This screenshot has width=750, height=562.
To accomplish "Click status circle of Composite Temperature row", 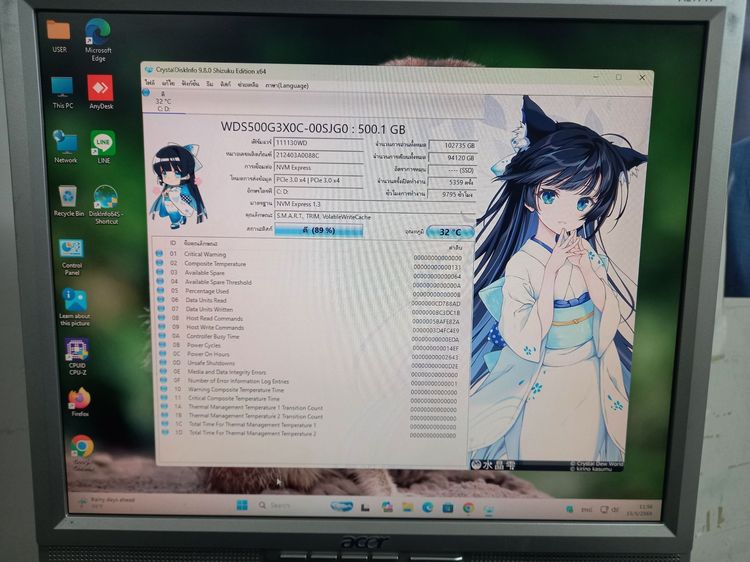I will coord(159,263).
